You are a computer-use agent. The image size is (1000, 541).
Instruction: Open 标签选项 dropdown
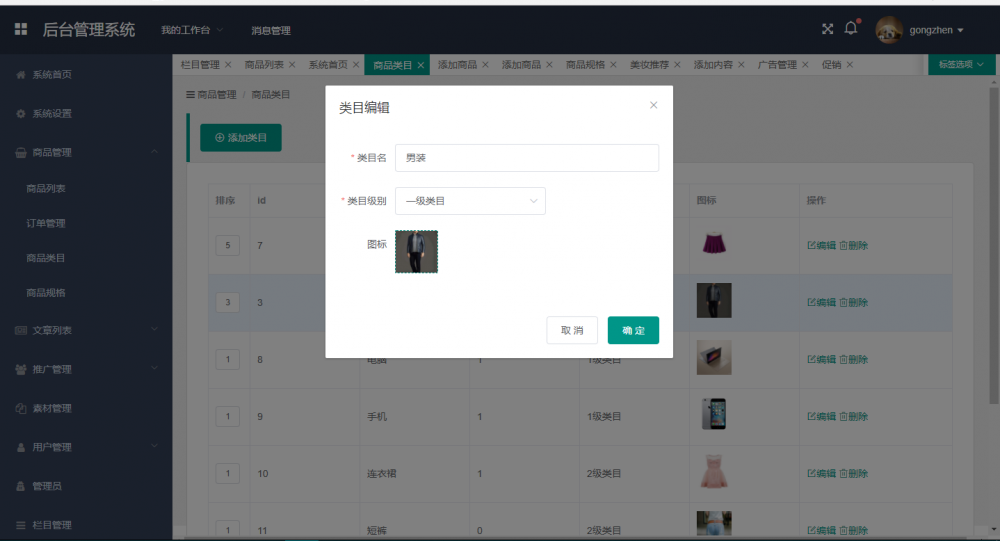pos(960,64)
